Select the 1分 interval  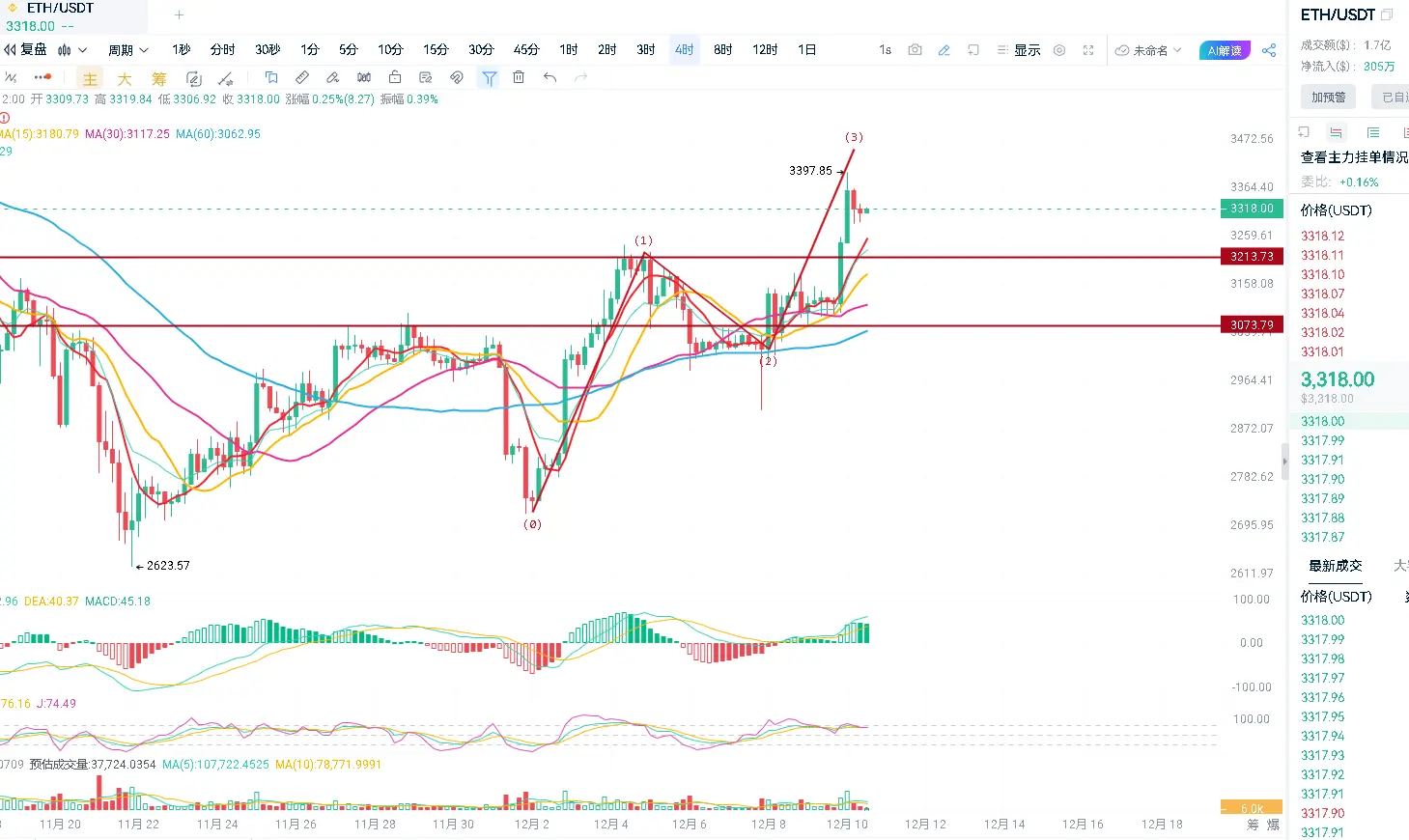point(309,50)
